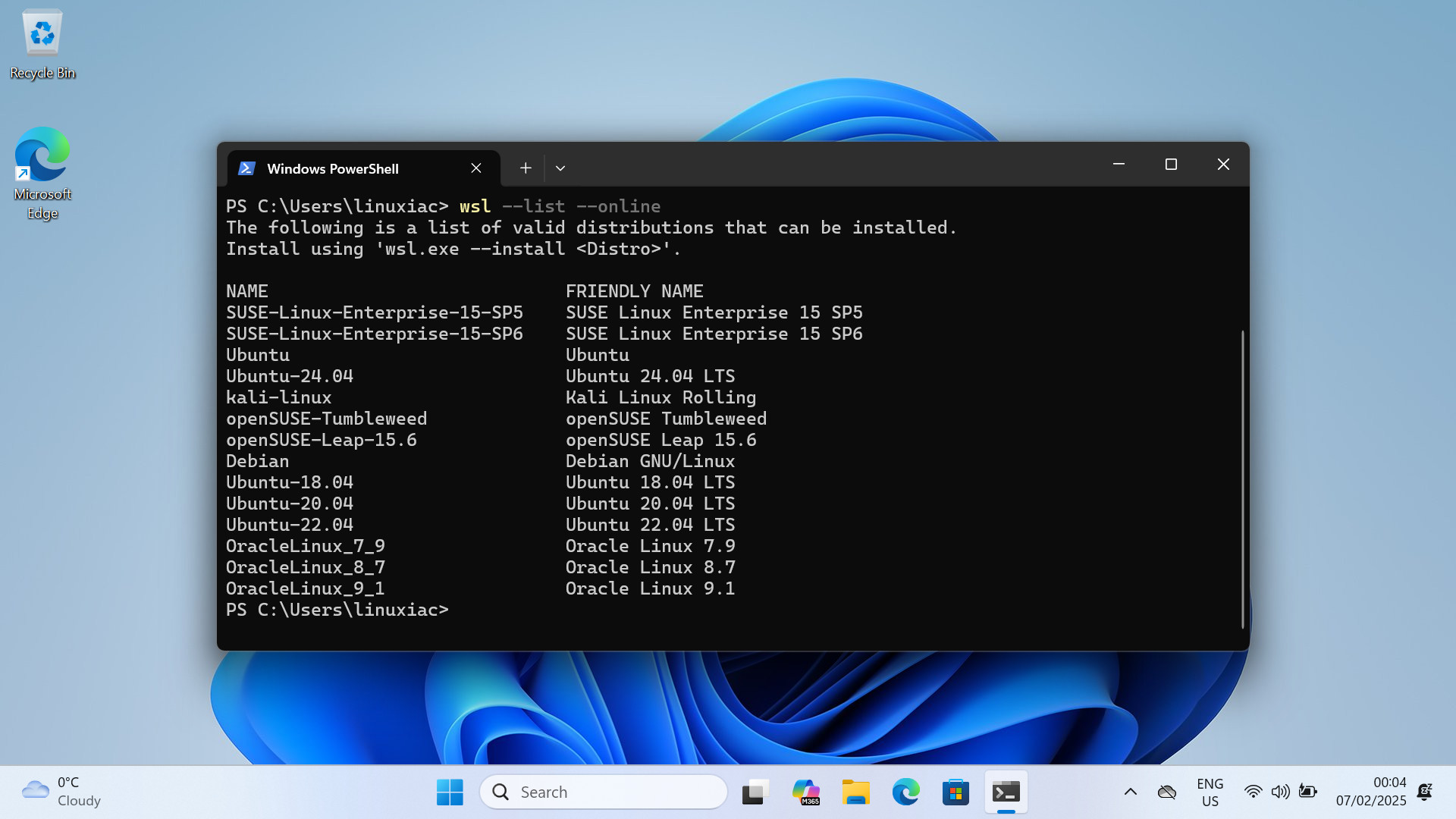Open the Windows Start menu
Image resolution: width=1456 pixels, height=819 pixels.
coord(450,792)
